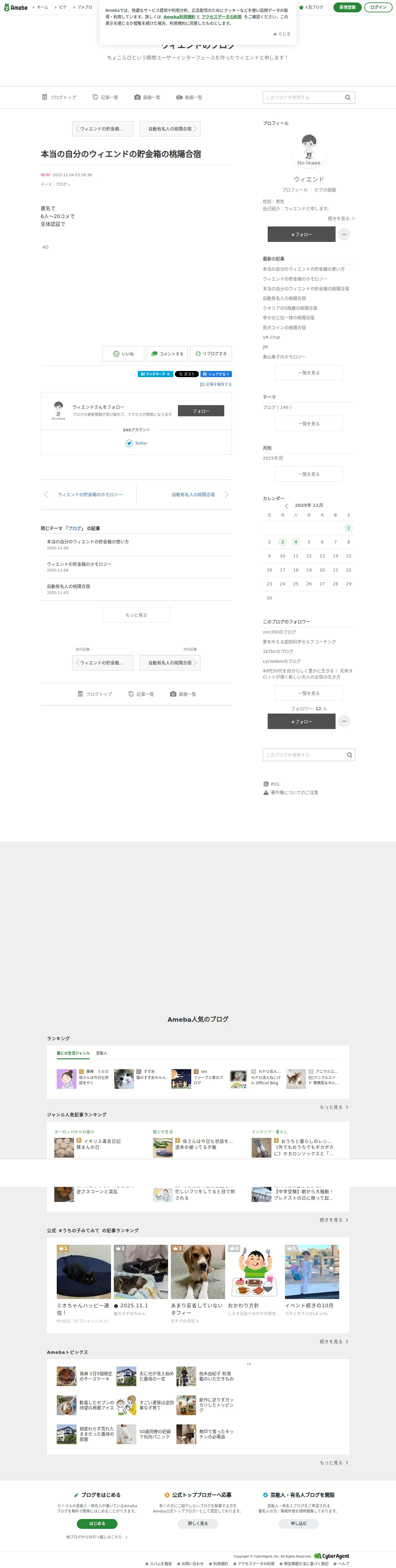This screenshot has width=396, height=1568.
Task: Click the blog search magnifier icon
Action: tap(348, 97)
